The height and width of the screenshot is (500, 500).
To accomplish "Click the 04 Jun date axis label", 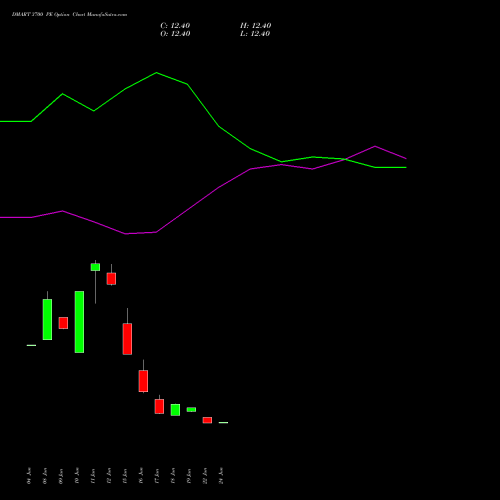I will (29, 476).
